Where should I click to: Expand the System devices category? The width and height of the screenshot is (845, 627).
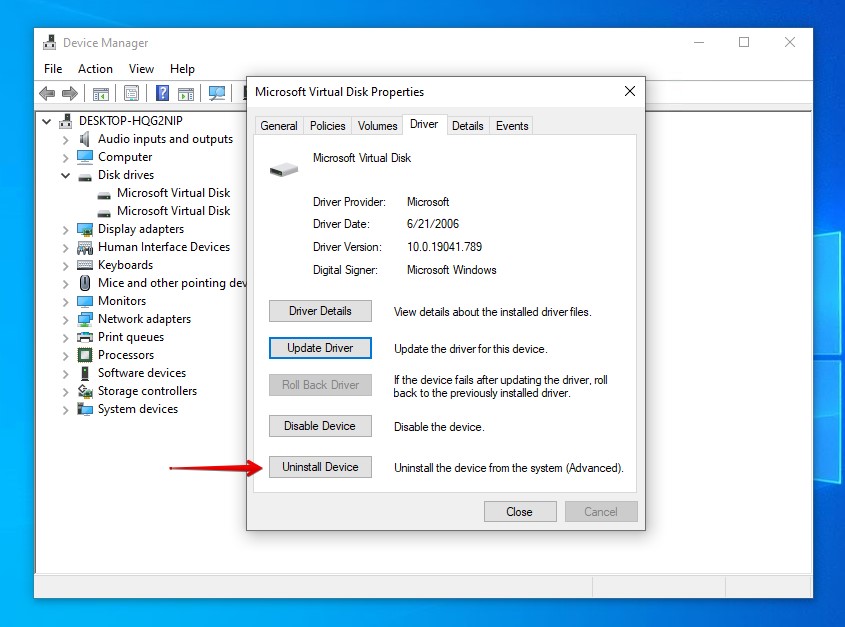[x=65, y=410]
